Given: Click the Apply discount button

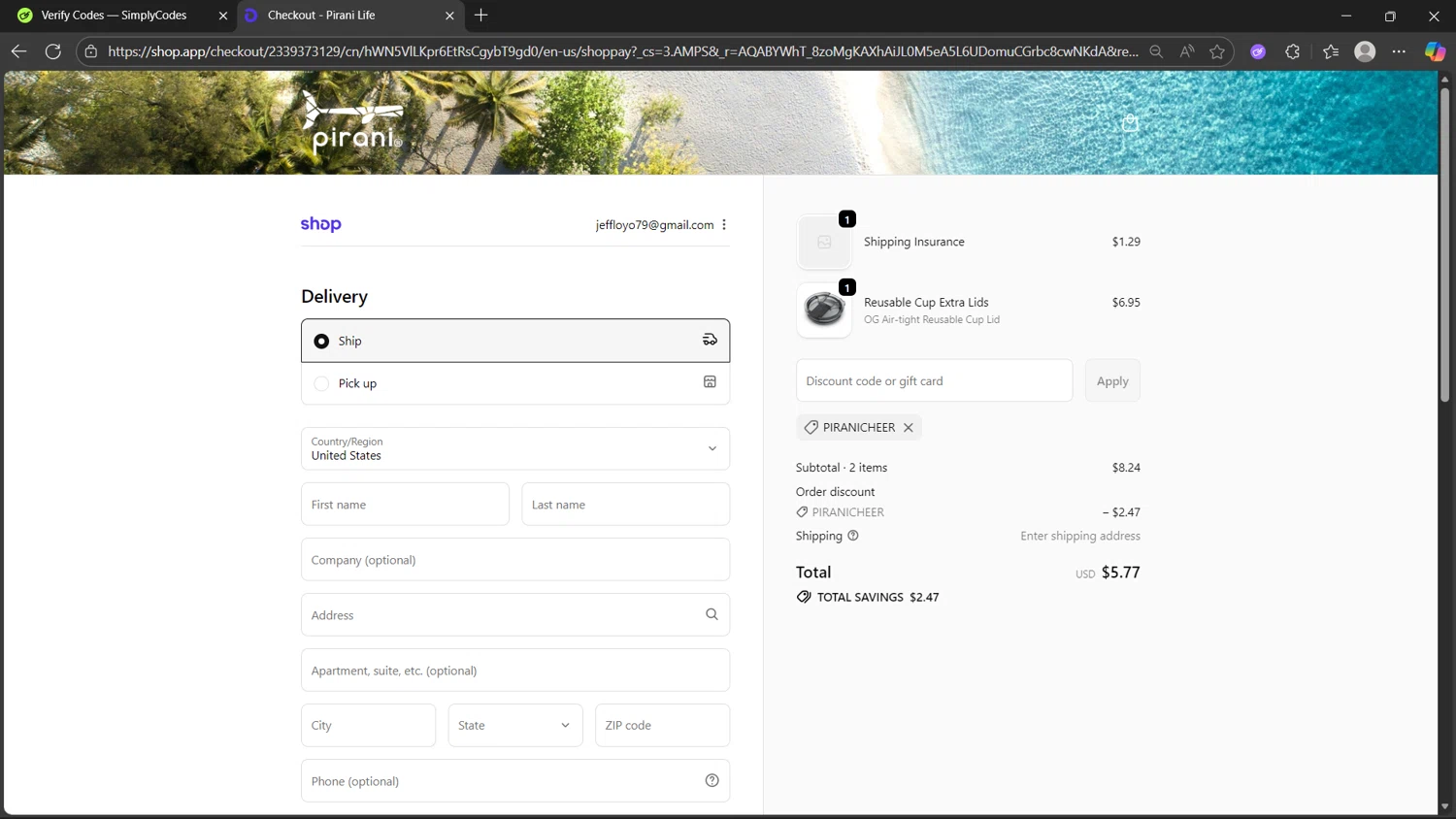Looking at the screenshot, I should pos(1112,380).
